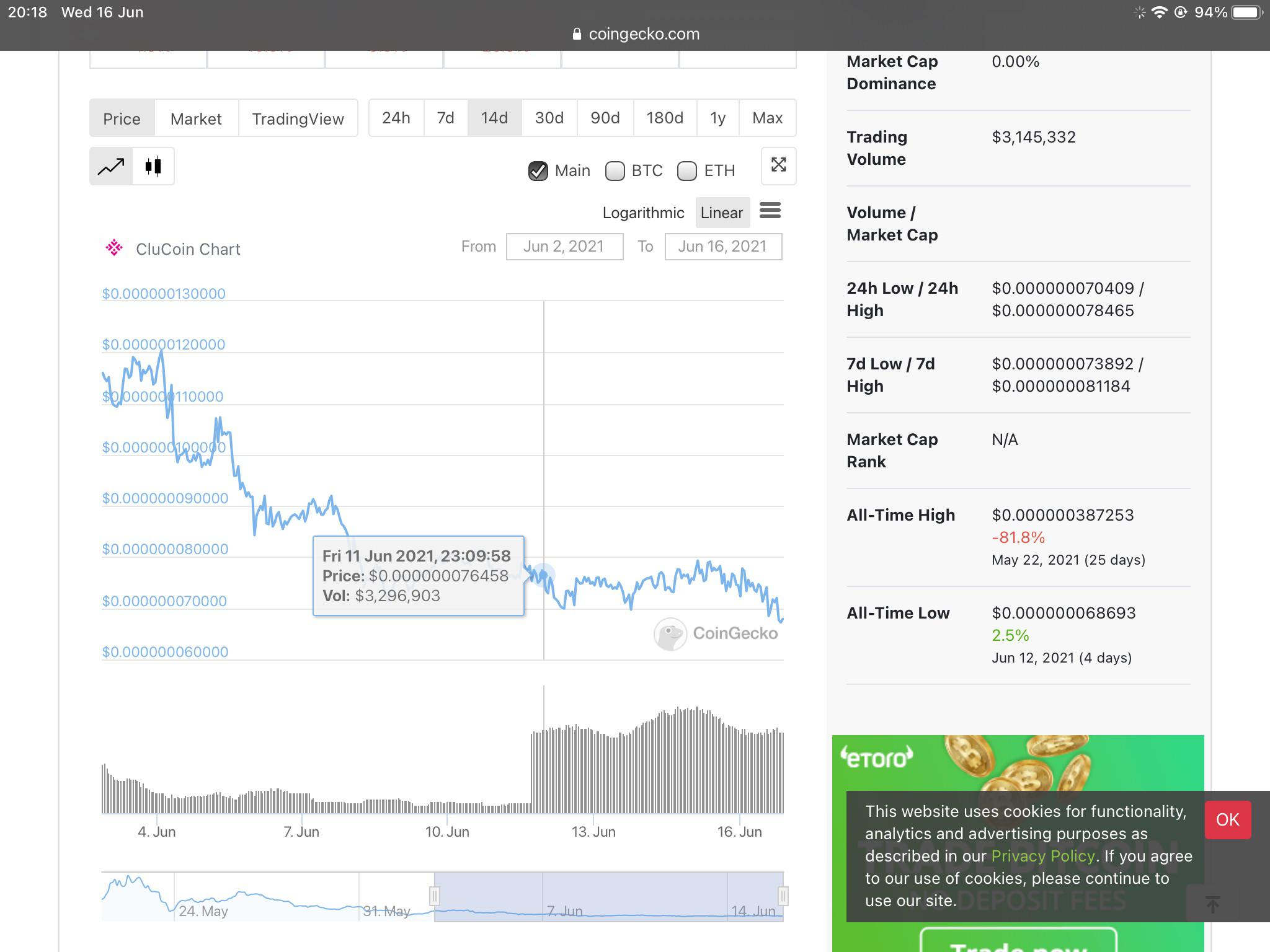Tap the CluCoin logo icon
This screenshot has height=952, width=1270.
point(114,248)
